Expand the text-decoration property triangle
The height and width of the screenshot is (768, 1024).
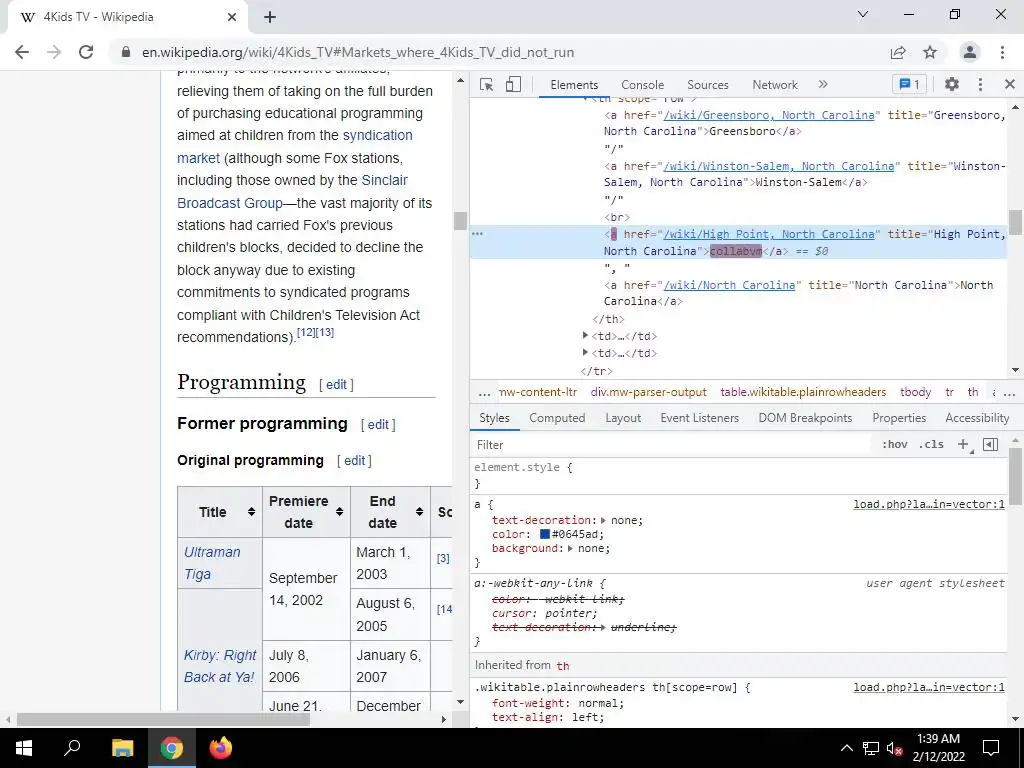click(x=603, y=520)
